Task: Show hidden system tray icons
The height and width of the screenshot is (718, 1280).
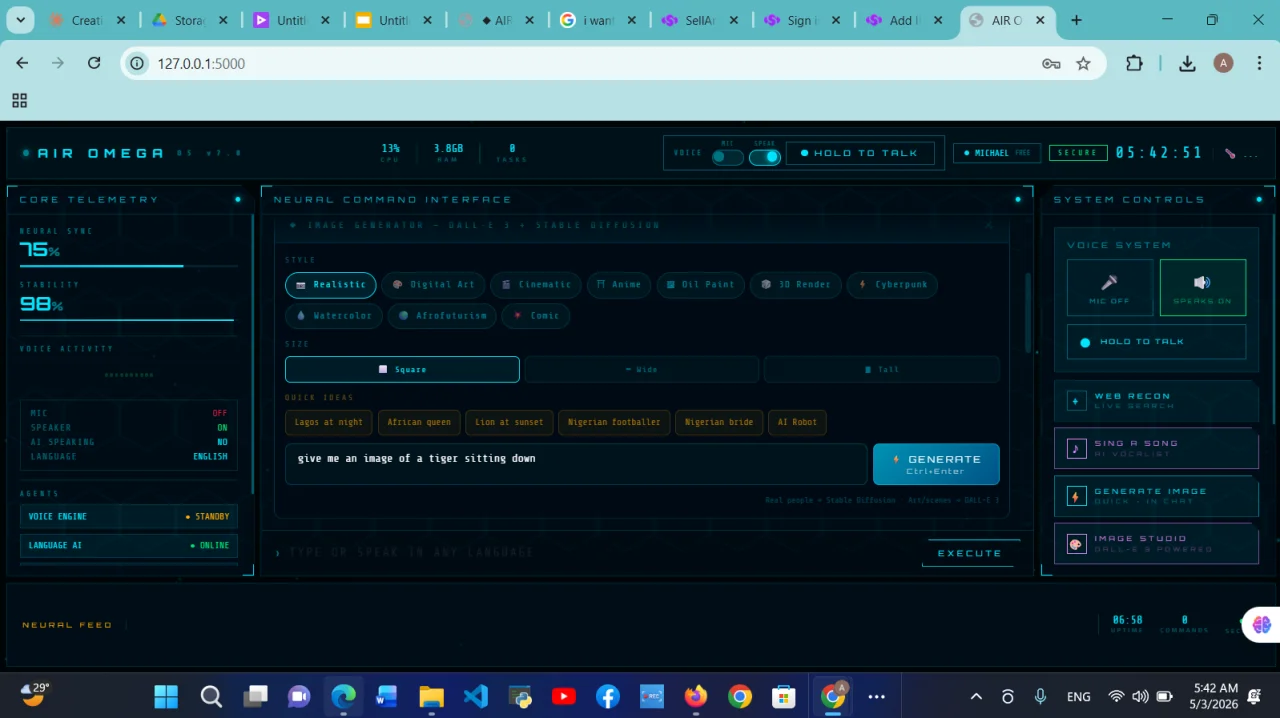Action: tap(976, 696)
